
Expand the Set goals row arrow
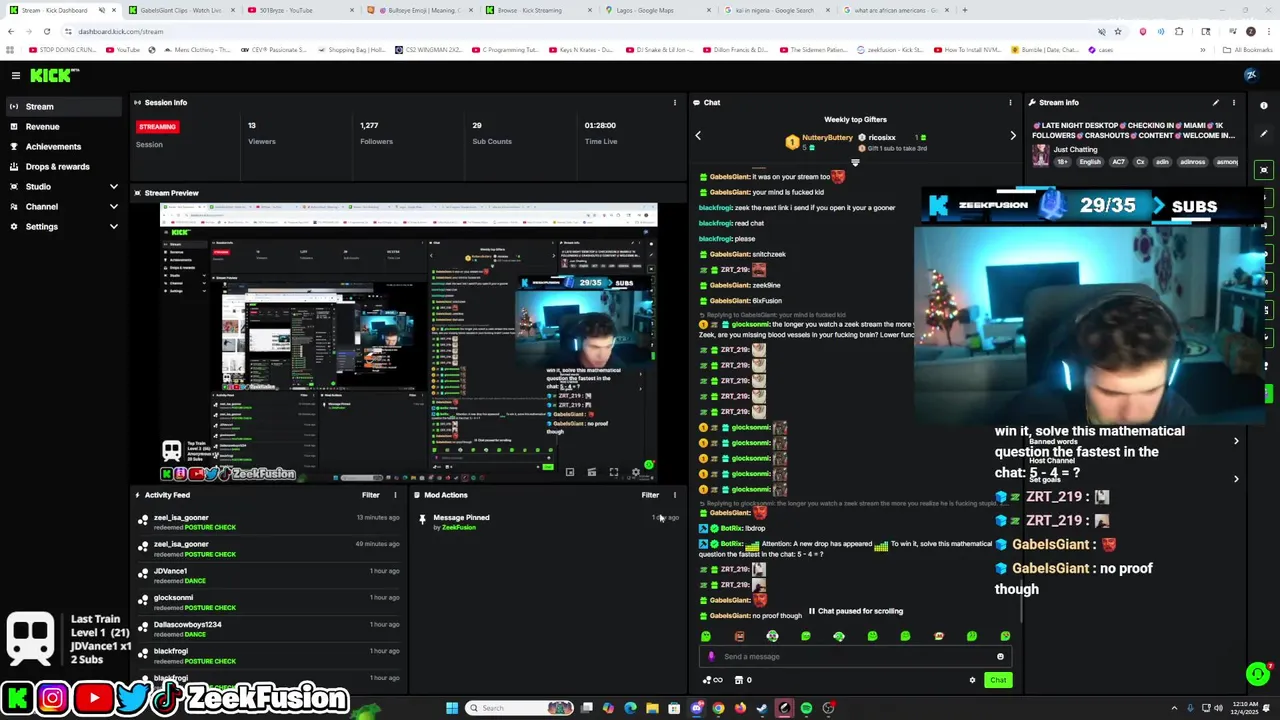tap(1236, 479)
